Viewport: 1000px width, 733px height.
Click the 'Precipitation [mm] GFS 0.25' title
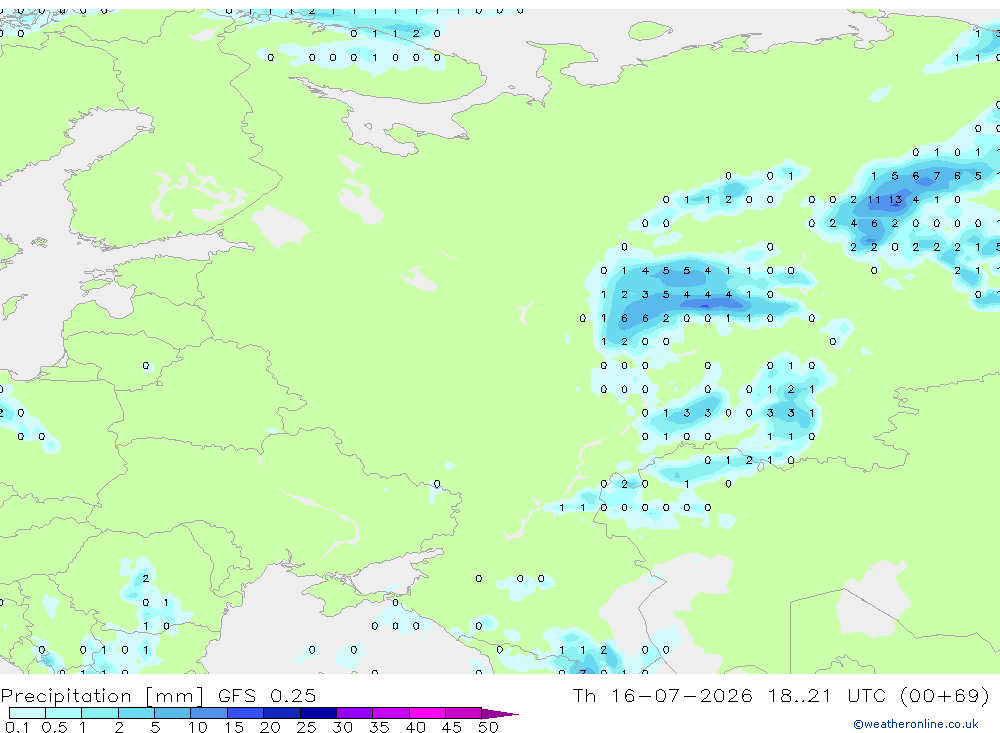tap(158, 695)
